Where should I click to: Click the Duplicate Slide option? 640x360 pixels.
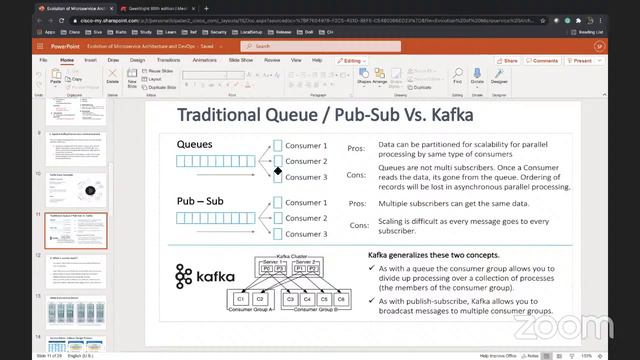point(159,87)
